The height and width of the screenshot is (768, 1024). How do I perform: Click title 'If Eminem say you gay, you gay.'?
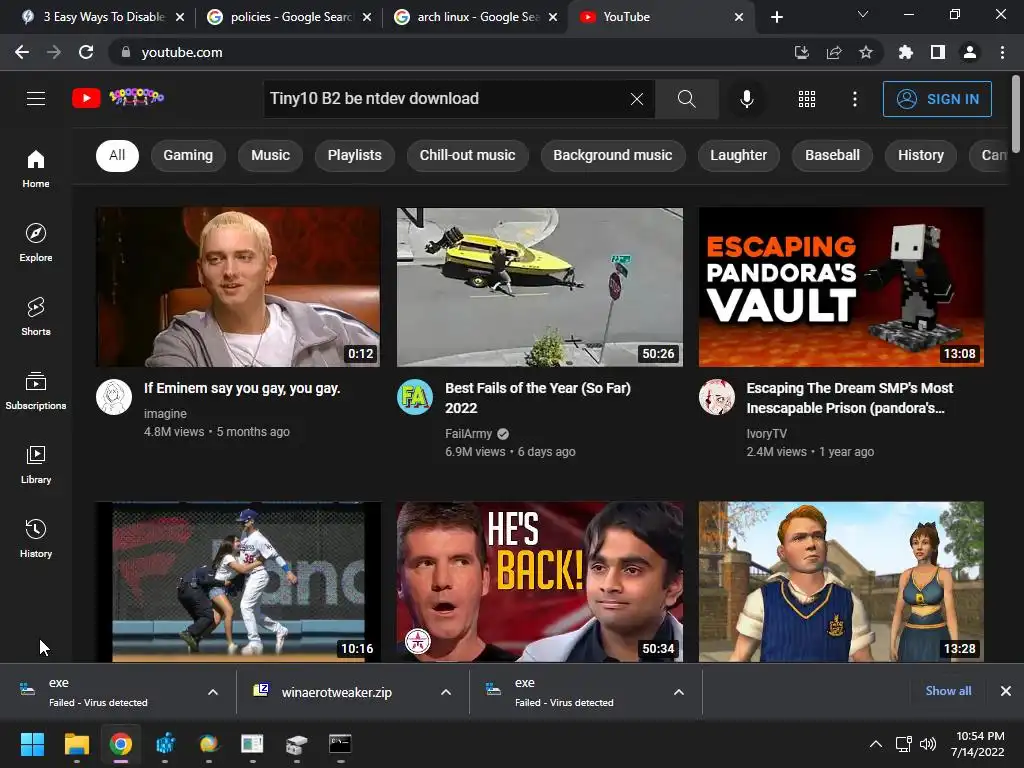(242, 389)
